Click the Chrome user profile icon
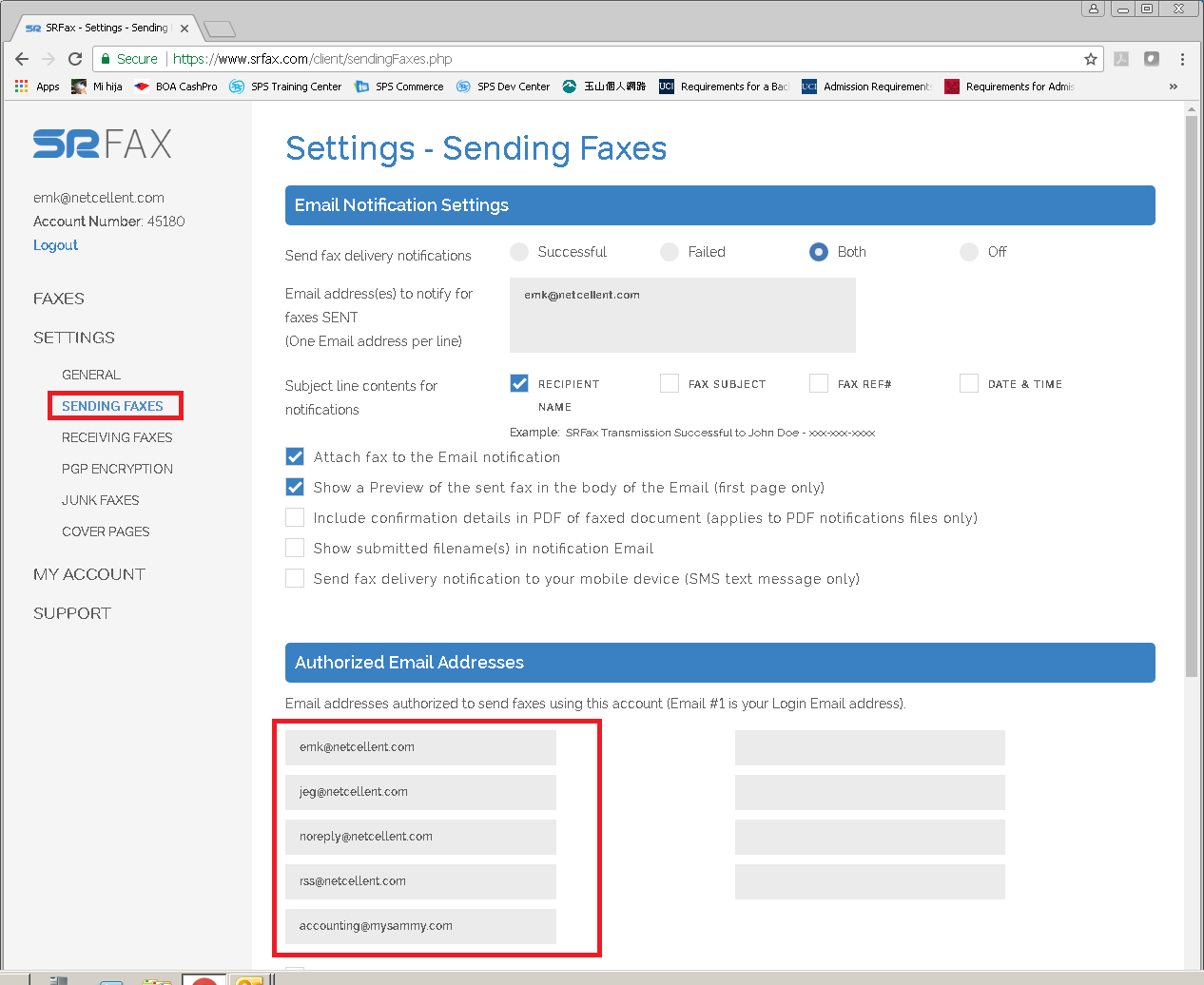The width and height of the screenshot is (1204, 985). (1094, 9)
